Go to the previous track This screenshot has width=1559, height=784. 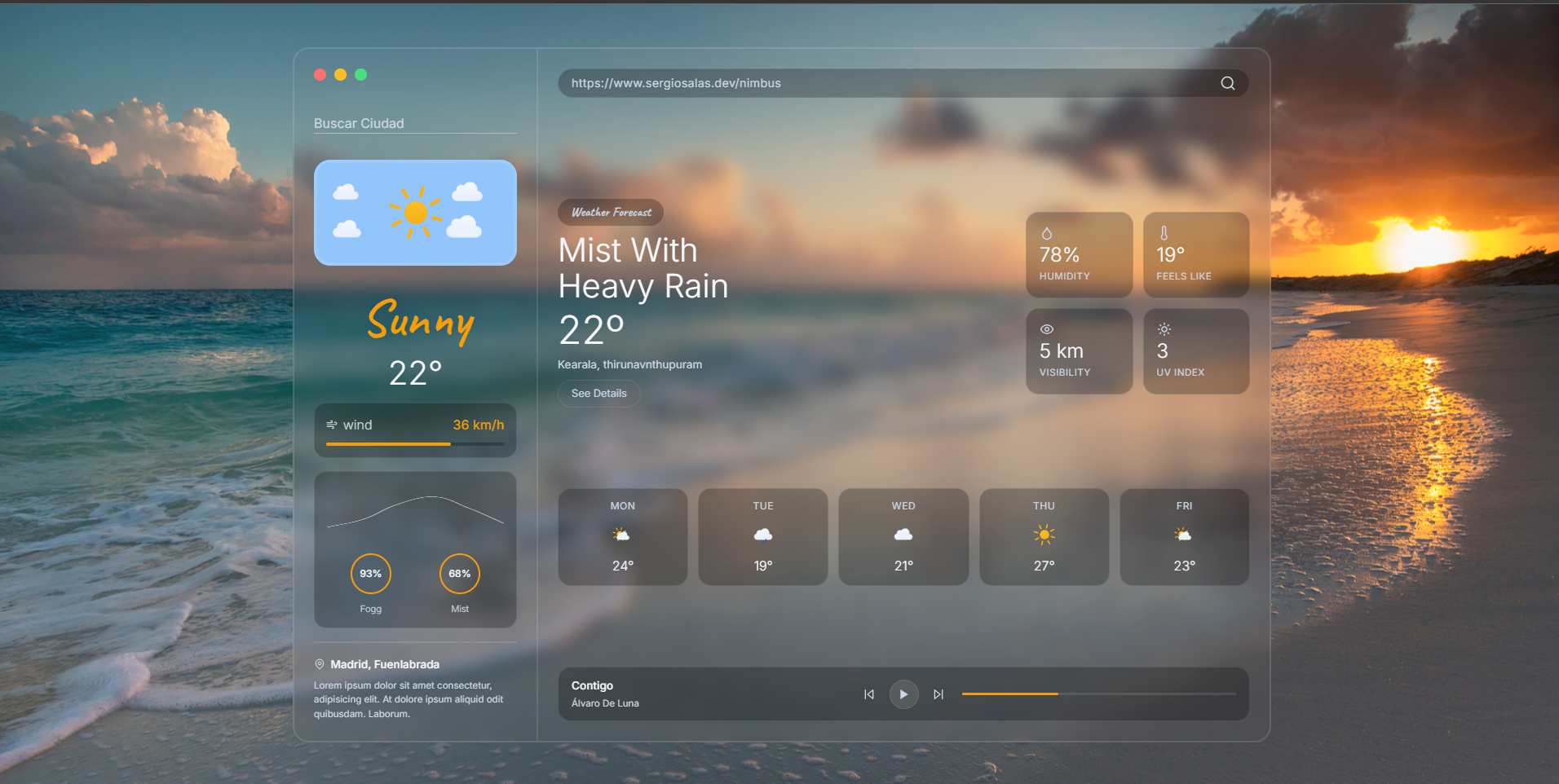tap(869, 694)
